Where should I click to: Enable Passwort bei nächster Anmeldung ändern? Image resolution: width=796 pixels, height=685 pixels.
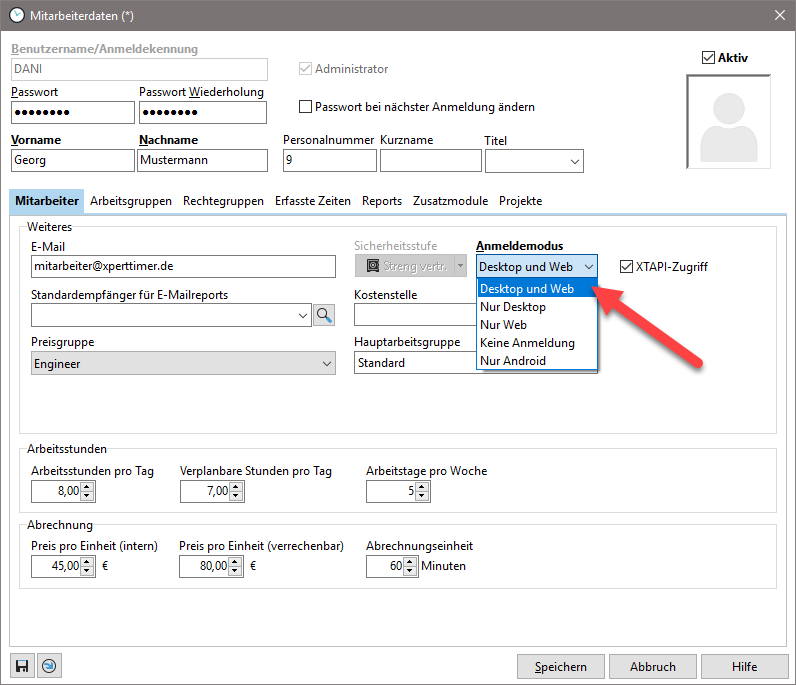306,107
